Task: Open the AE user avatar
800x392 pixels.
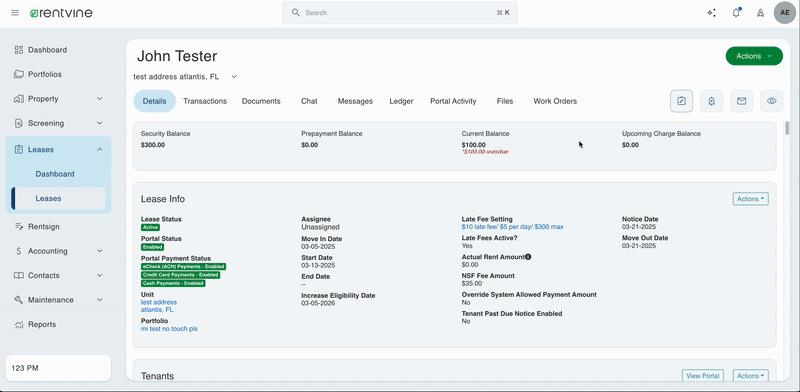Action: (x=785, y=13)
